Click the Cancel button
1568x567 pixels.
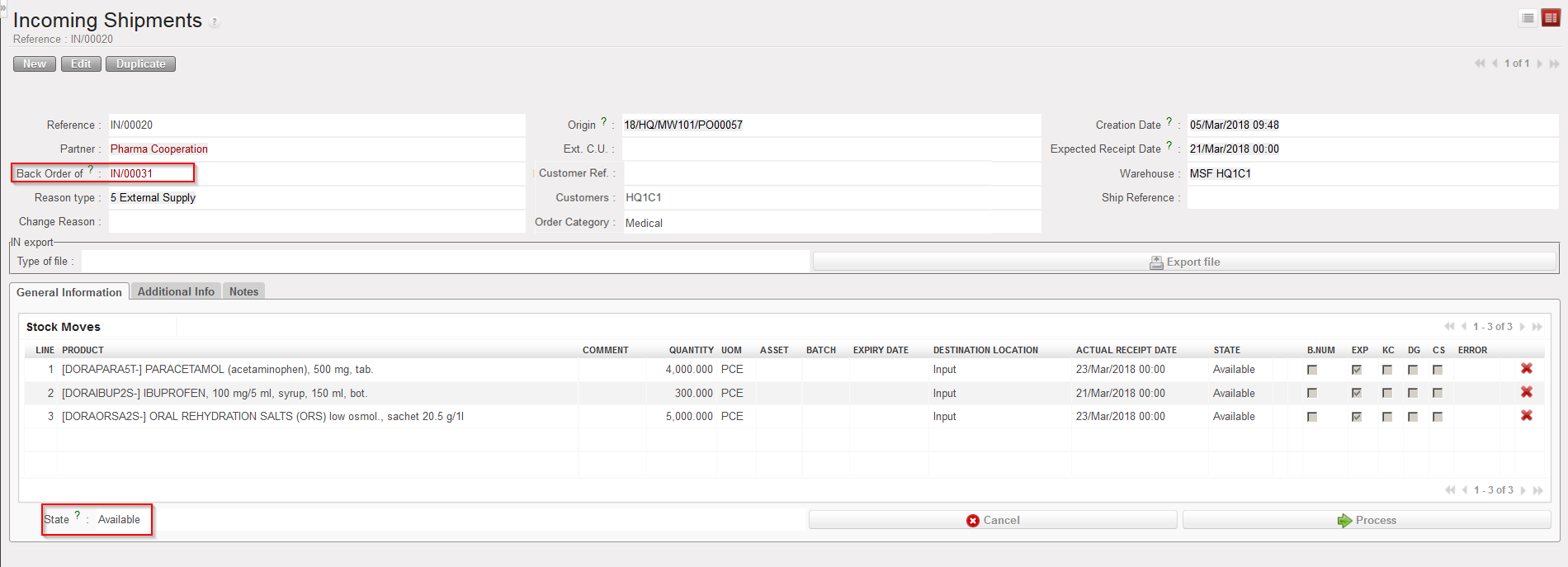pyautogui.click(x=992, y=520)
